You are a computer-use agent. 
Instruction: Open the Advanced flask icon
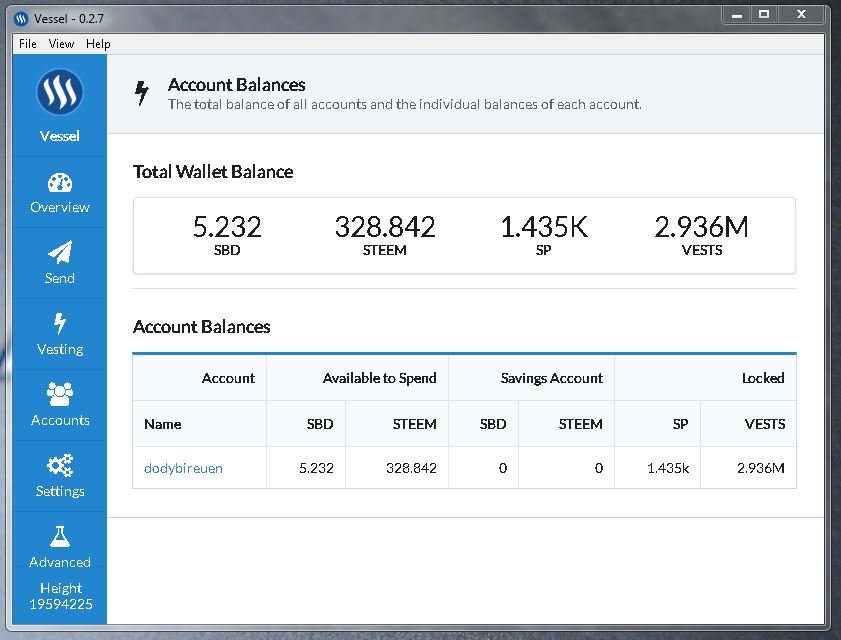60,536
